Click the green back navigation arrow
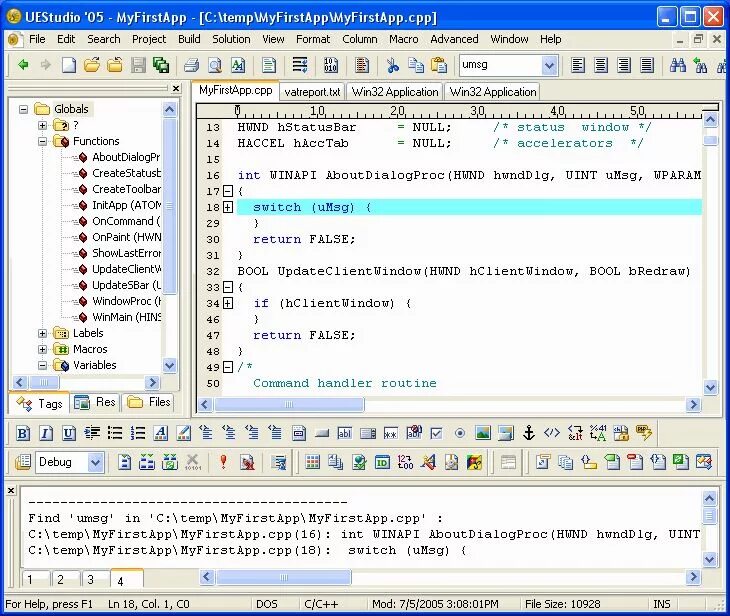The image size is (730, 616). (x=23, y=65)
